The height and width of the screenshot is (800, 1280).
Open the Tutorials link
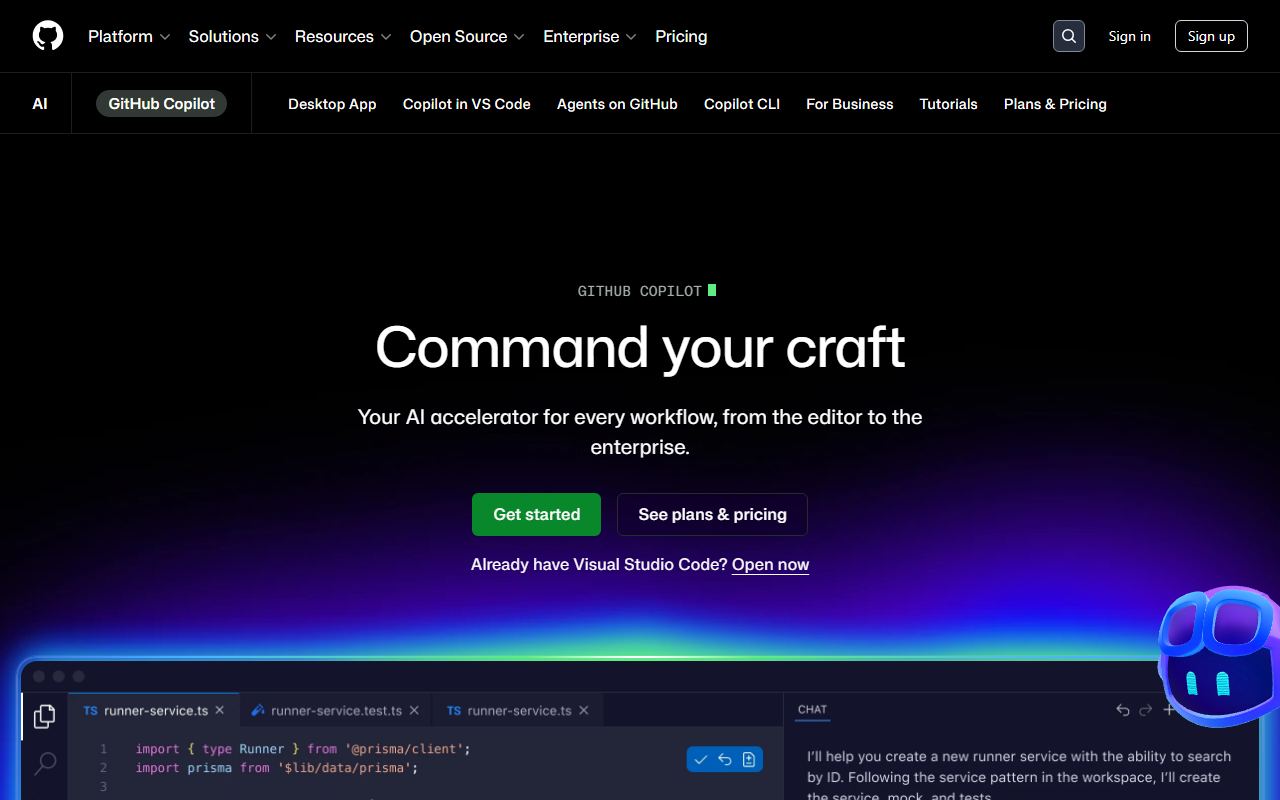949,104
